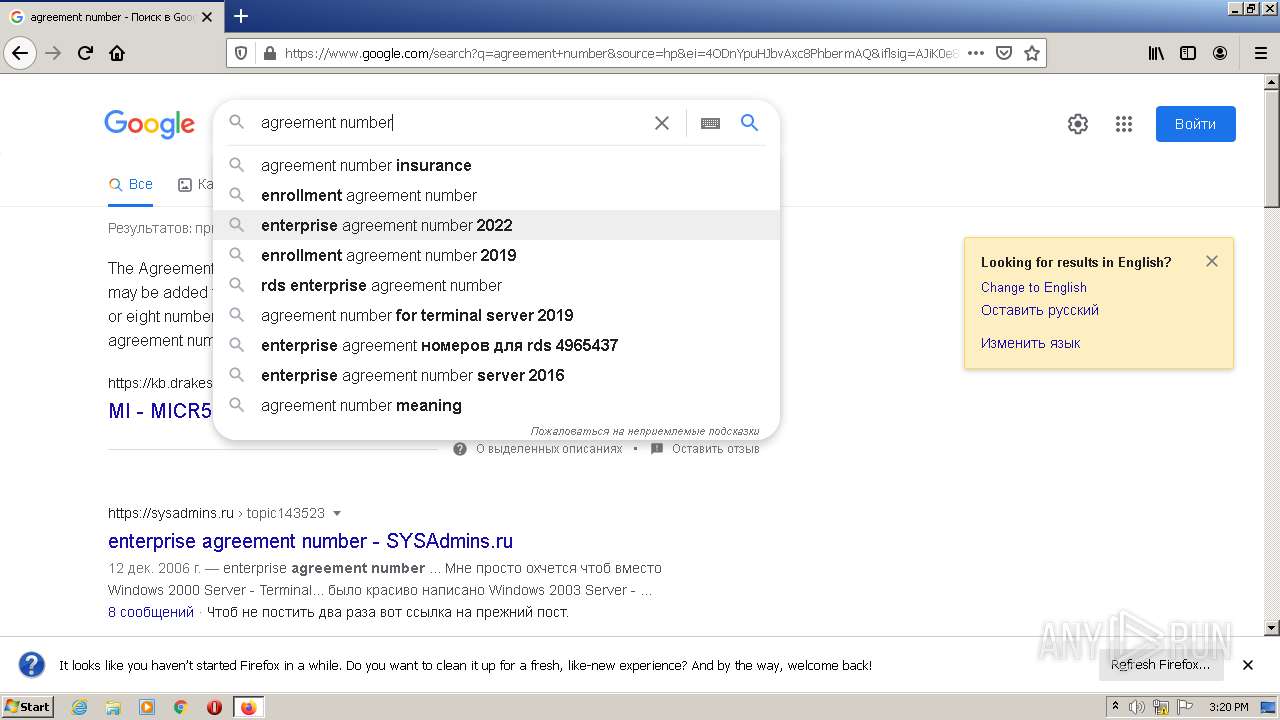1280x720 pixels.
Task: Open Google apps grid
Action: click(1124, 124)
